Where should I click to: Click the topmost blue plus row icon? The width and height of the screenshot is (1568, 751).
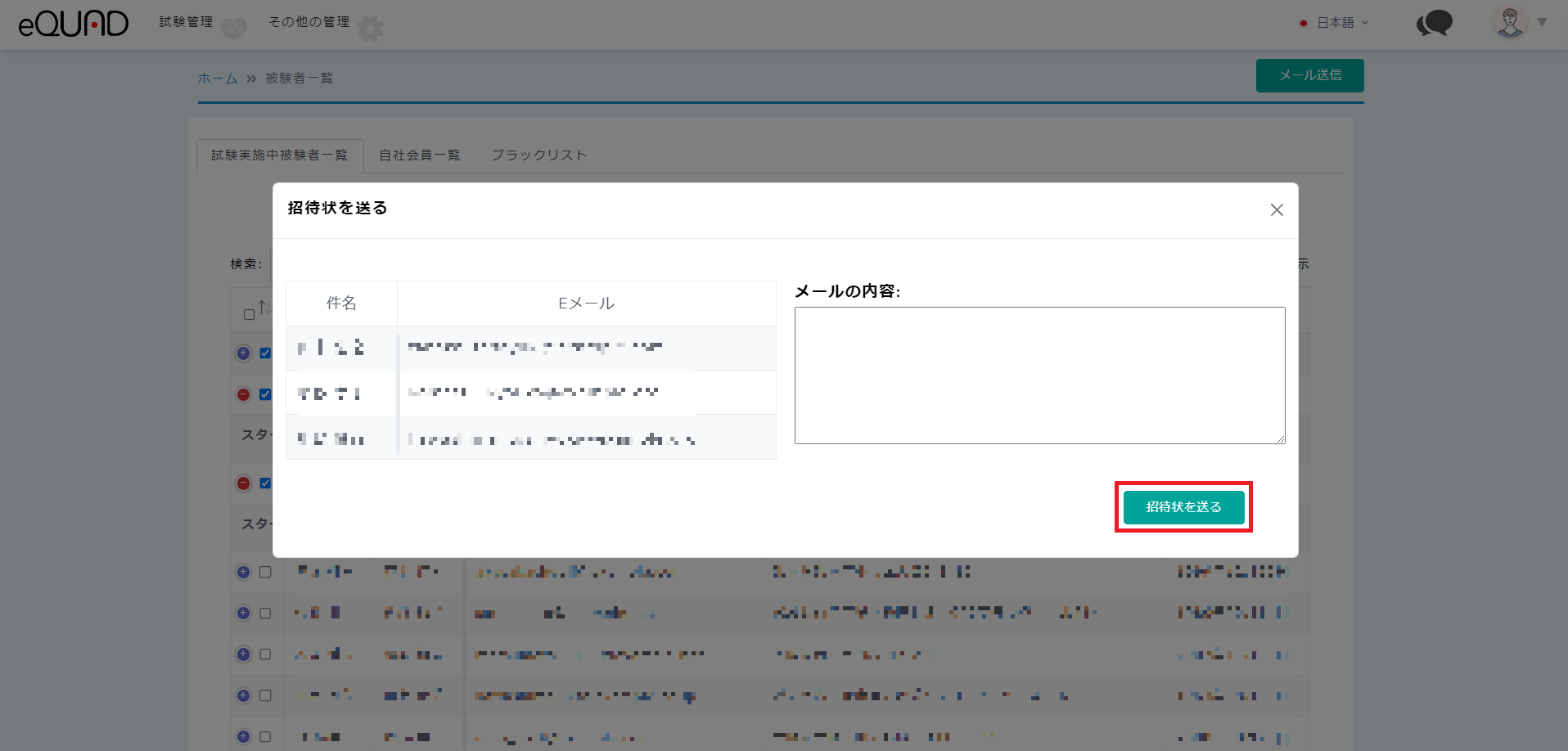coord(243,353)
